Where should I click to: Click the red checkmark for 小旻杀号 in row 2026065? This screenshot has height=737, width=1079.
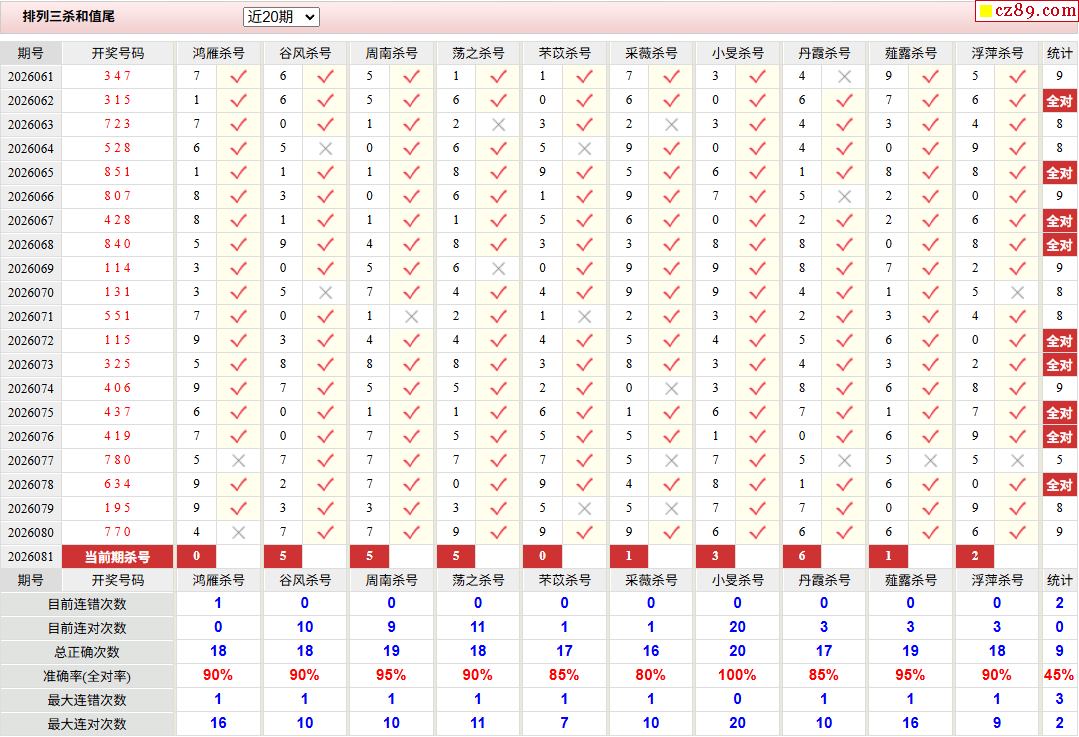[758, 173]
